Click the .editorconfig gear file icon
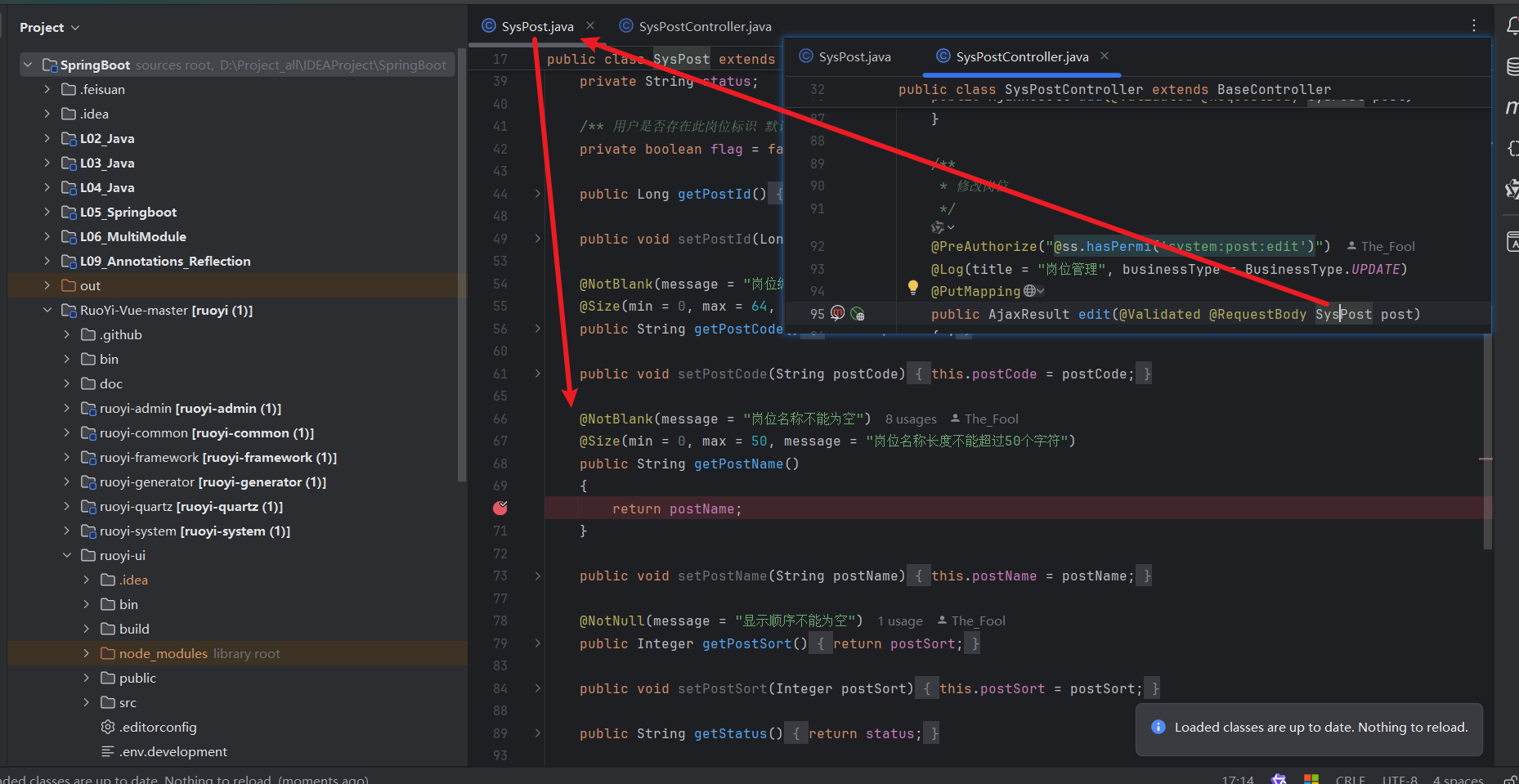Image resolution: width=1519 pixels, height=784 pixels. (x=108, y=727)
